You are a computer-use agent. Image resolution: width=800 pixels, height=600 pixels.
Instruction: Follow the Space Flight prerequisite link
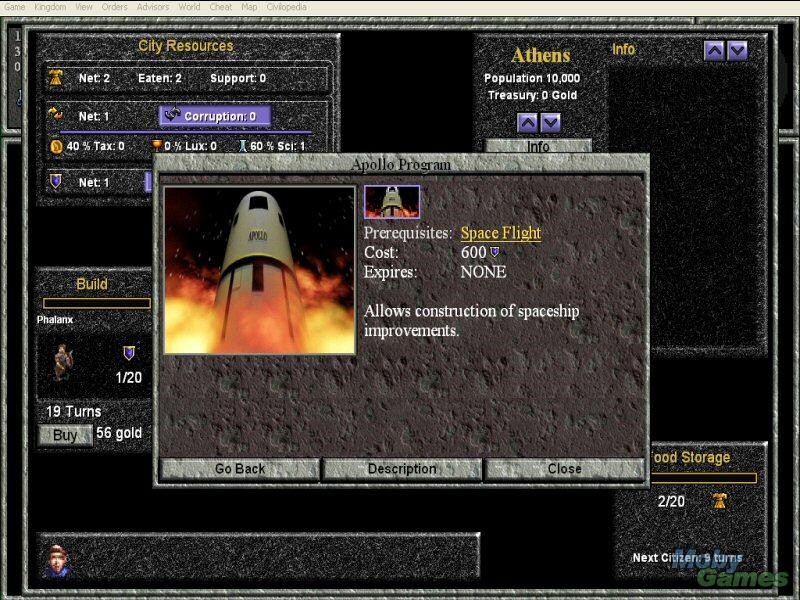pos(501,233)
